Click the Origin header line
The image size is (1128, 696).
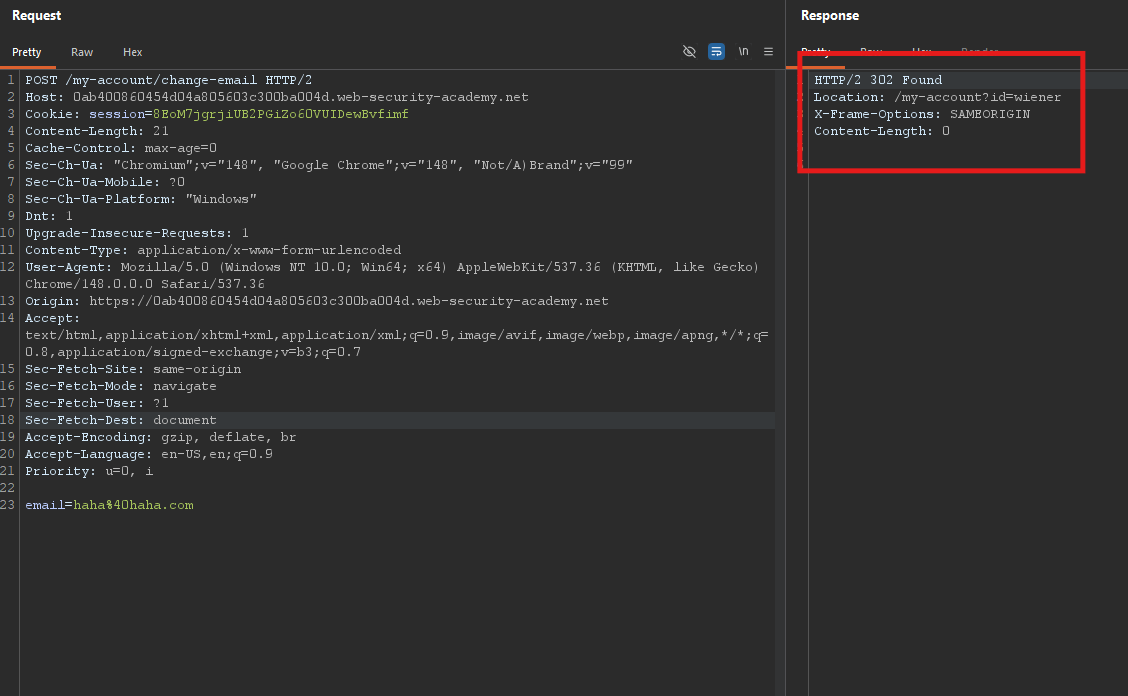tap(317, 302)
